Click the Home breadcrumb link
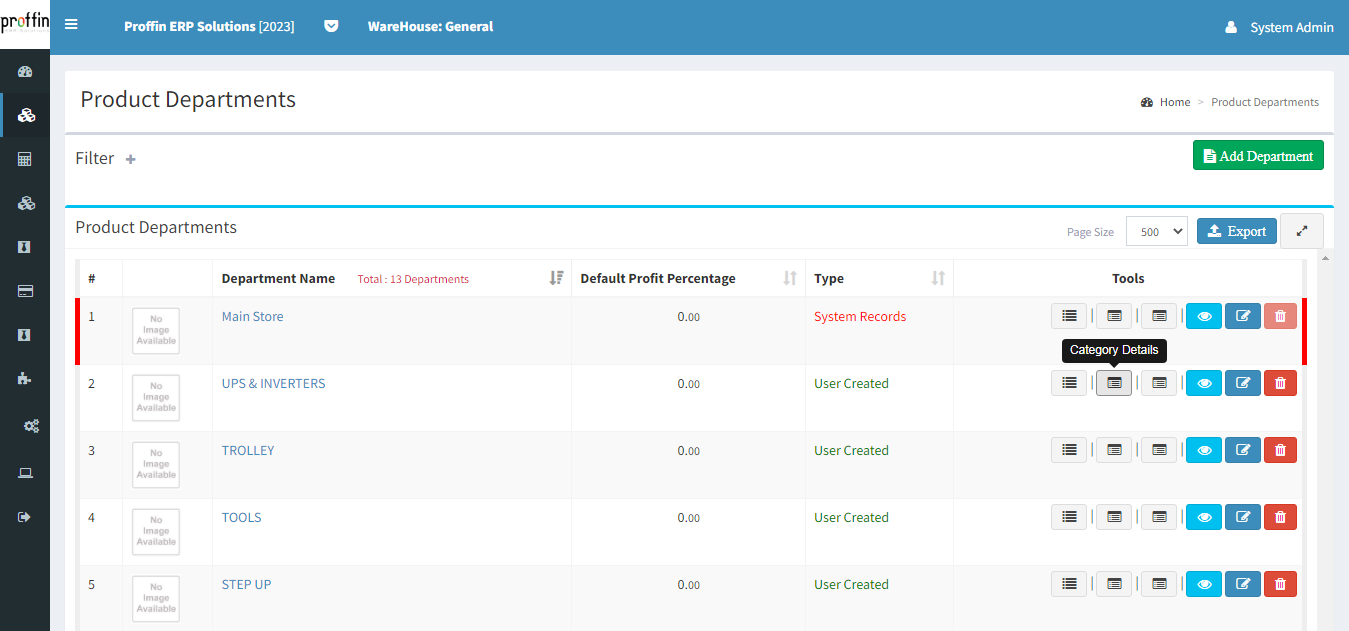 1175,102
